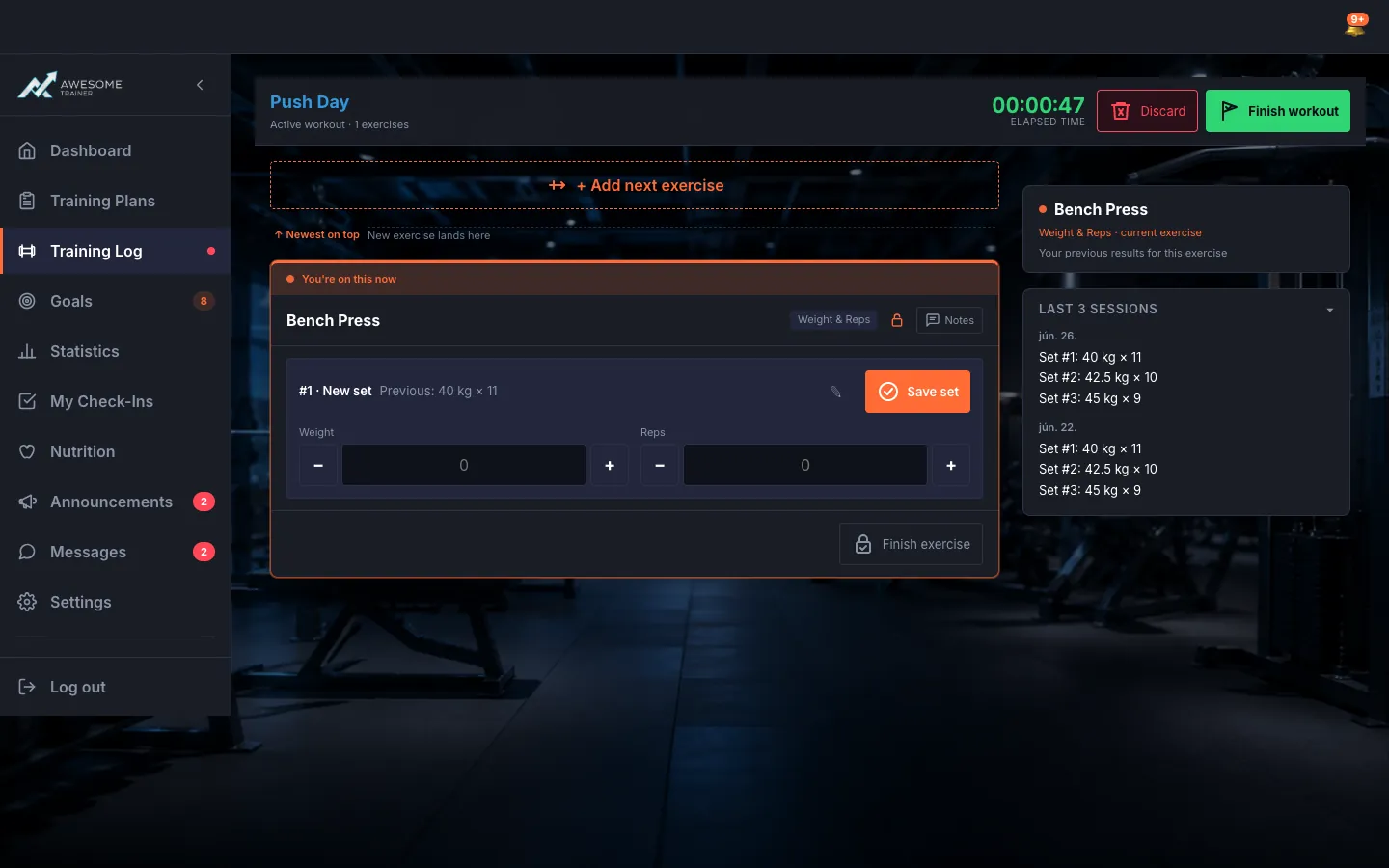Click the Announcements megaphone icon
Viewport: 1389px width, 868px height.
coord(27,502)
